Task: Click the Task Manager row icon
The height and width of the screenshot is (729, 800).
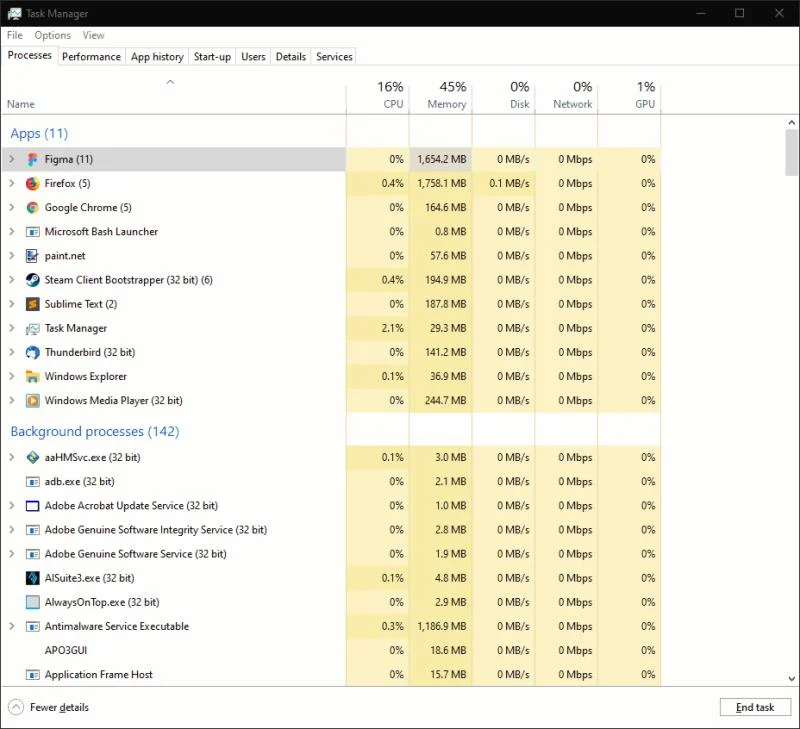Action: tap(33, 329)
